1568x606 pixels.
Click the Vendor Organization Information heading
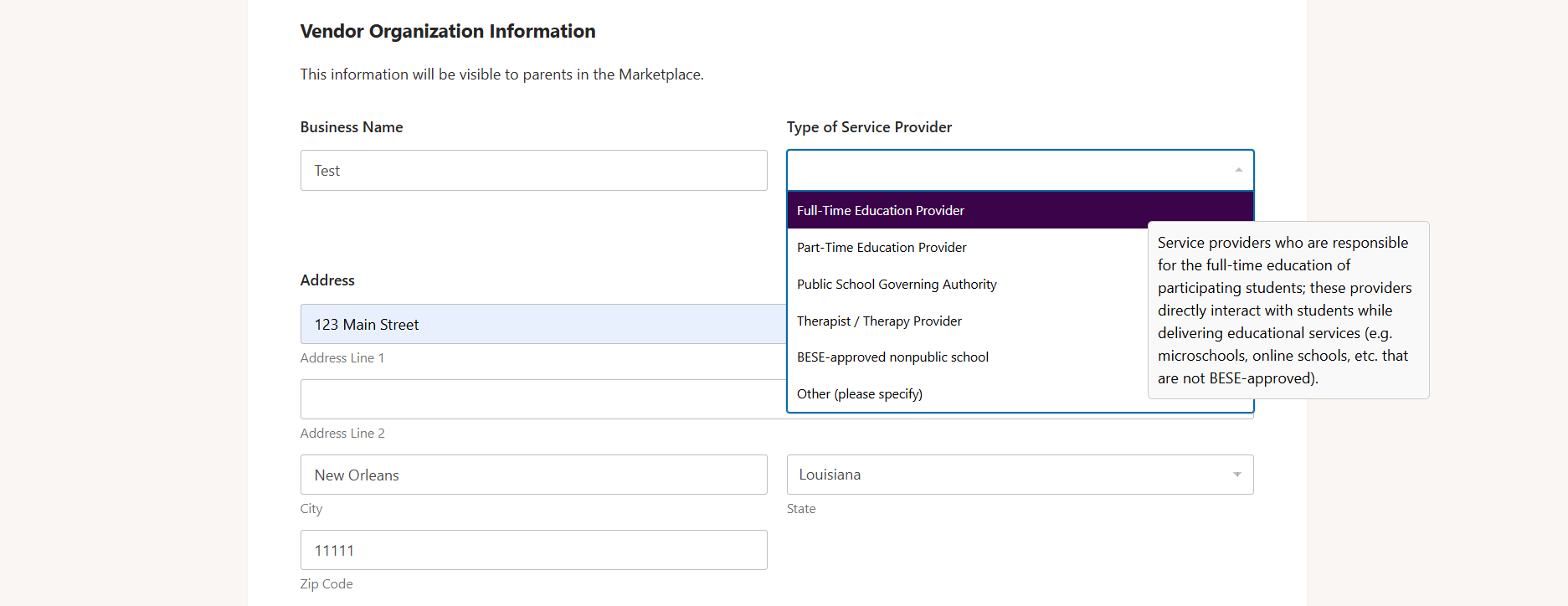[448, 31]
